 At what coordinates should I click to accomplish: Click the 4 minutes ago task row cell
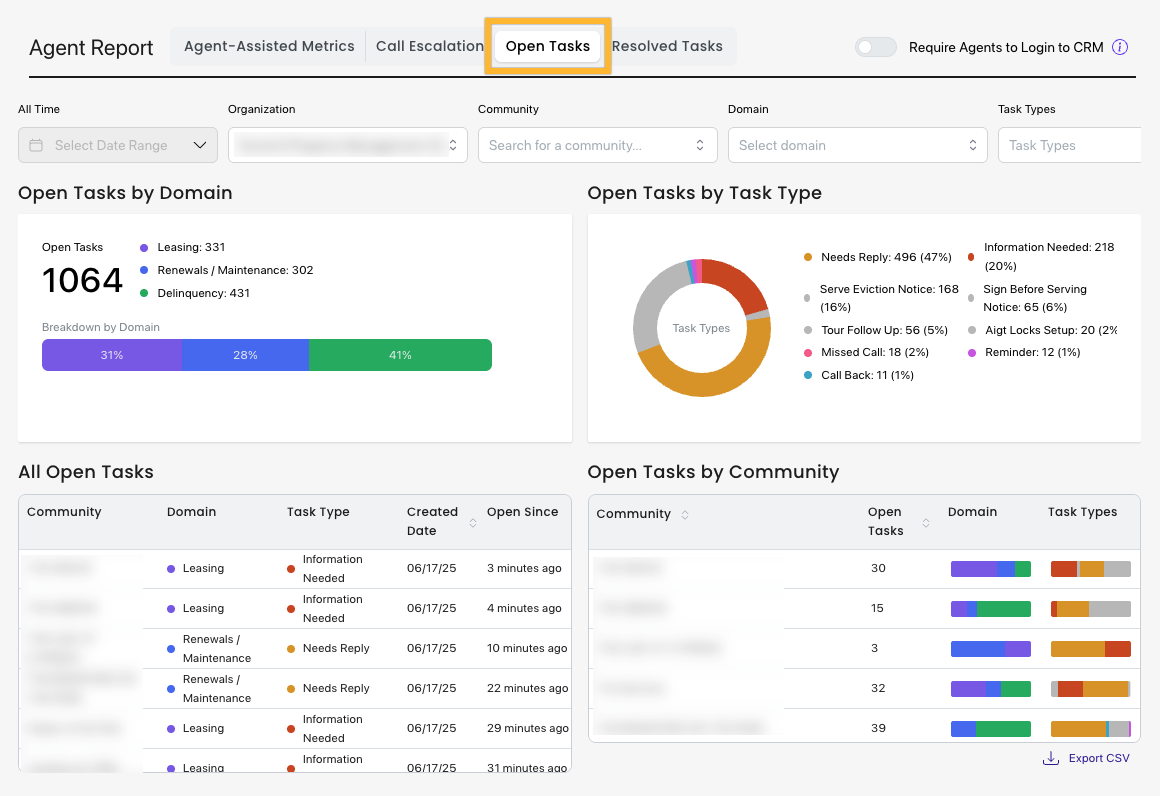click(524, 608)
